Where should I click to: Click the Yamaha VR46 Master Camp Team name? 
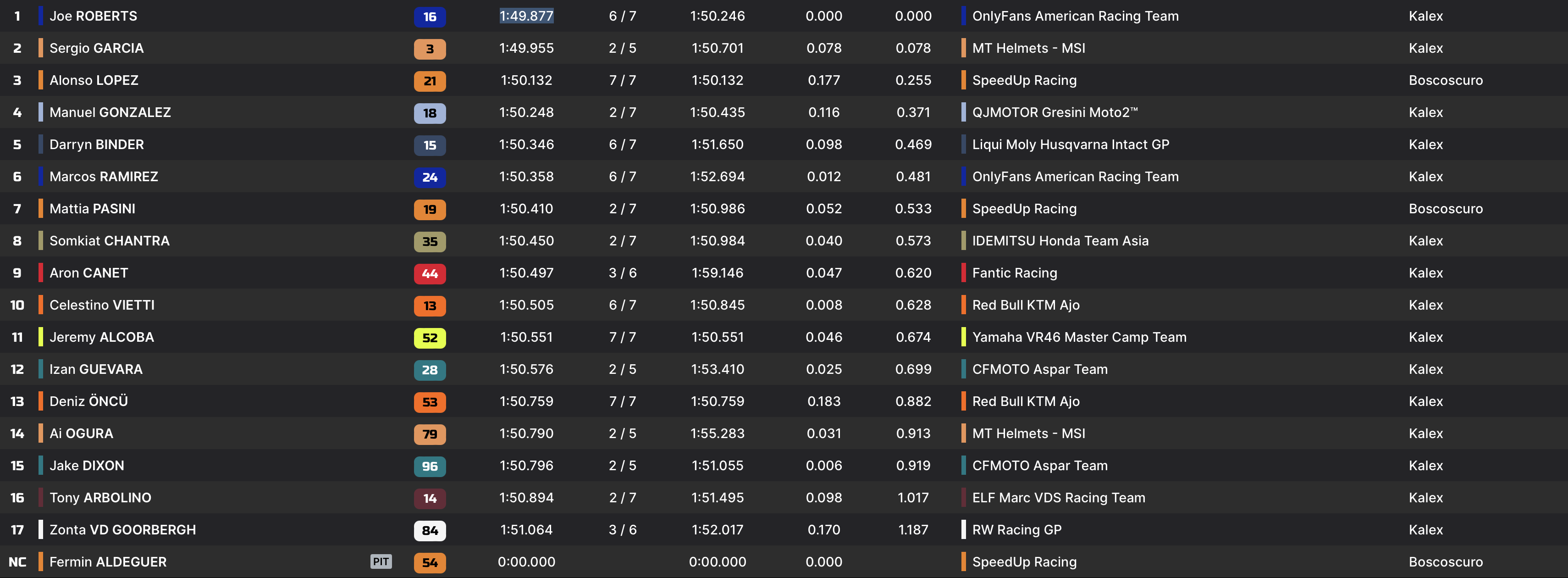tap(1079, 338)
